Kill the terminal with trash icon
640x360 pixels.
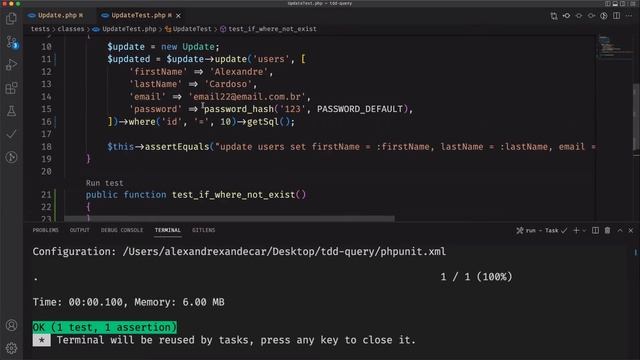[x=607, y=231]
